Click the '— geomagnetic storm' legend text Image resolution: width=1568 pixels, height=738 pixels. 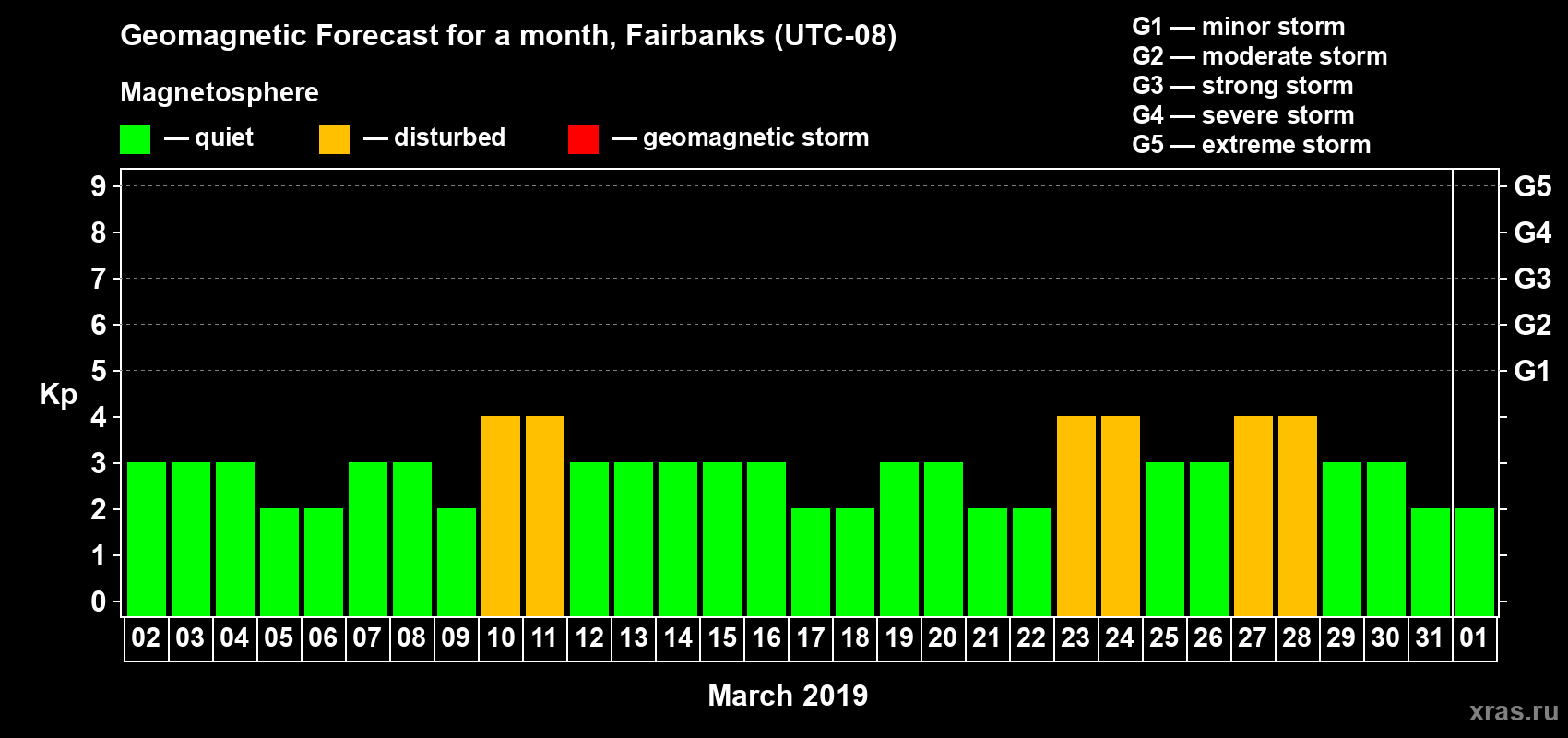741,137
